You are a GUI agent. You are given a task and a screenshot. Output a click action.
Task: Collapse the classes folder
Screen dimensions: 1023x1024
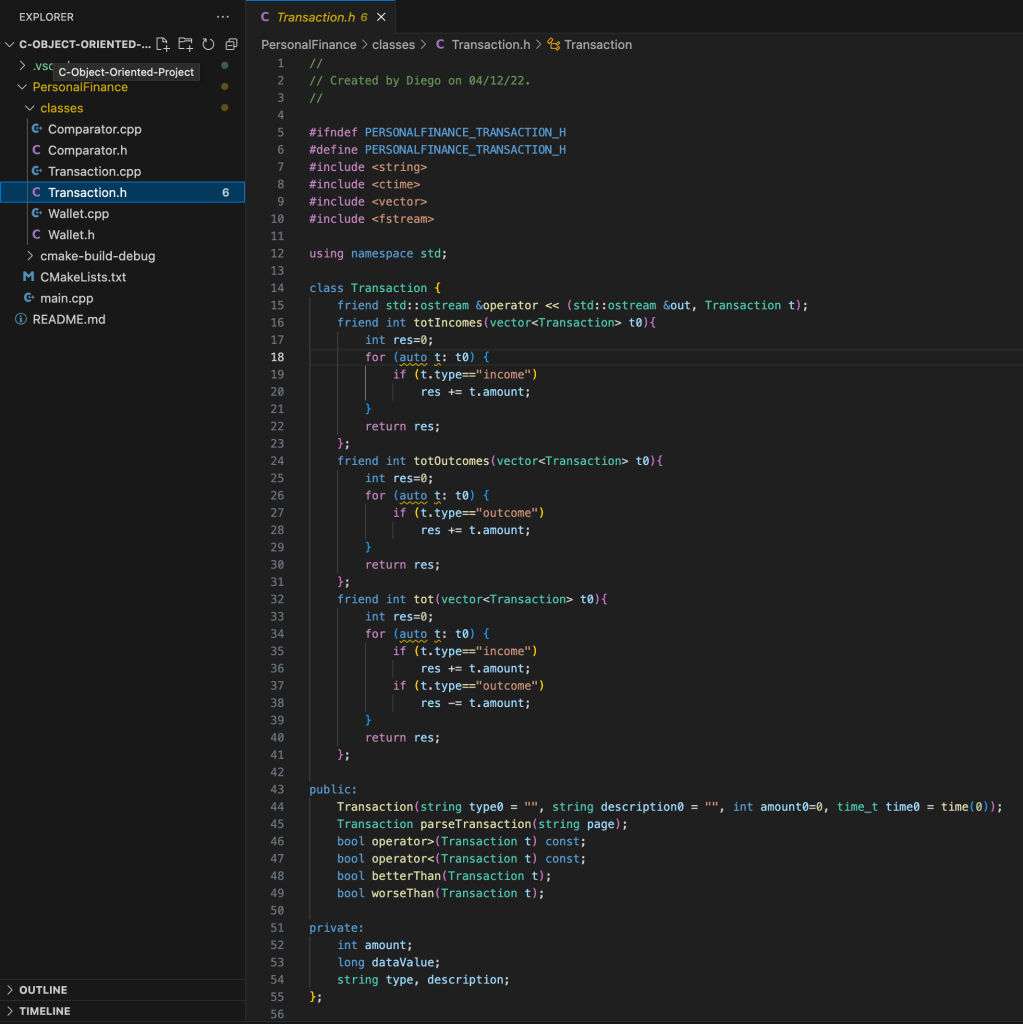coord(61,108)
